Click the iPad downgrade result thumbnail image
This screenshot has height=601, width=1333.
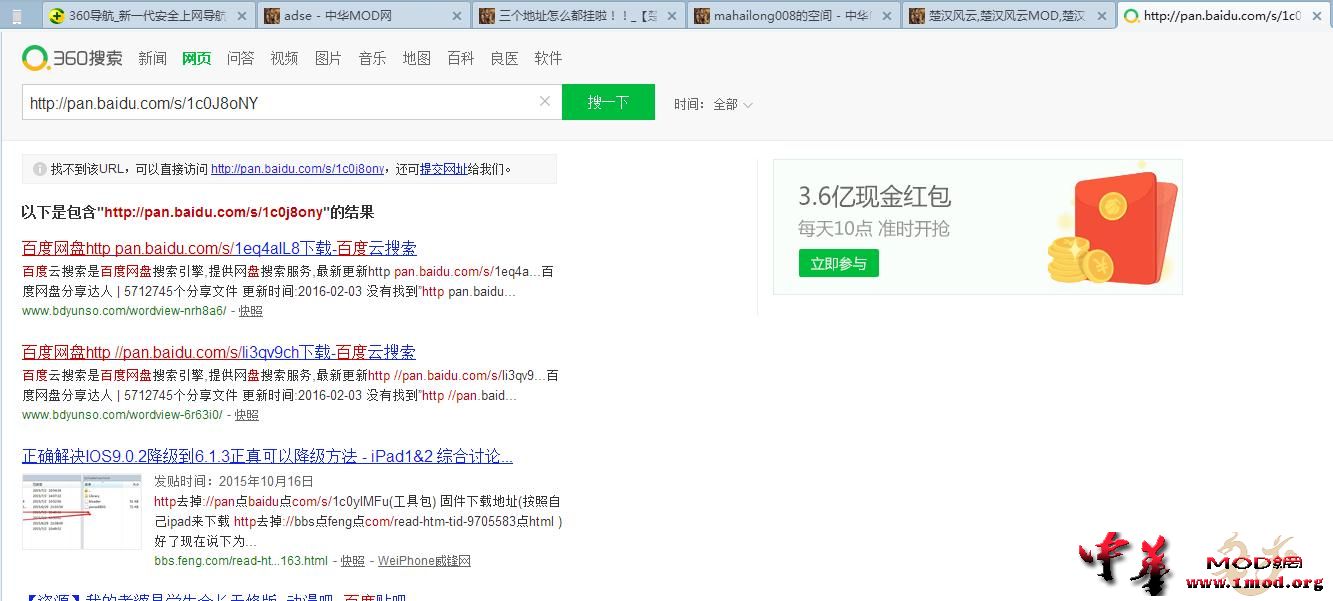(82, 511)
